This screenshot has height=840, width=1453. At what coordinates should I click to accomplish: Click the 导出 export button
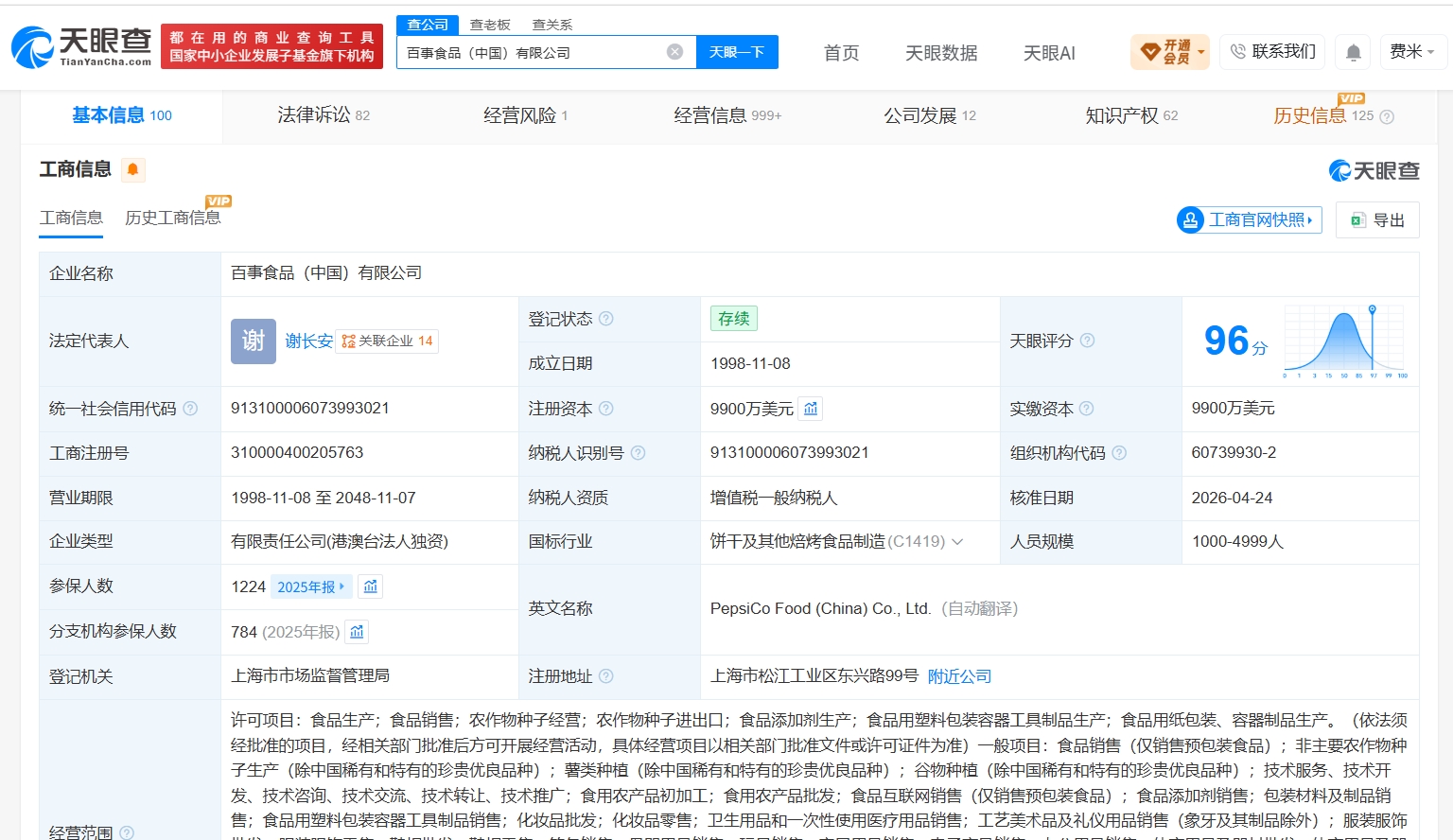click(1377, 220)
